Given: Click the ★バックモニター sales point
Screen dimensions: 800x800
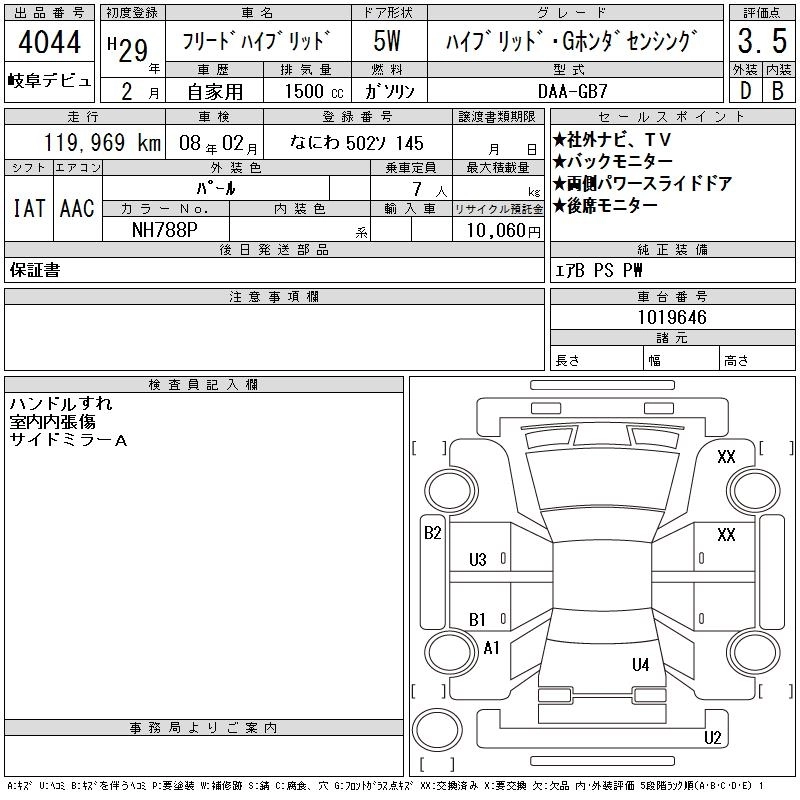Looking at the screenshot, I should [612, 161].
